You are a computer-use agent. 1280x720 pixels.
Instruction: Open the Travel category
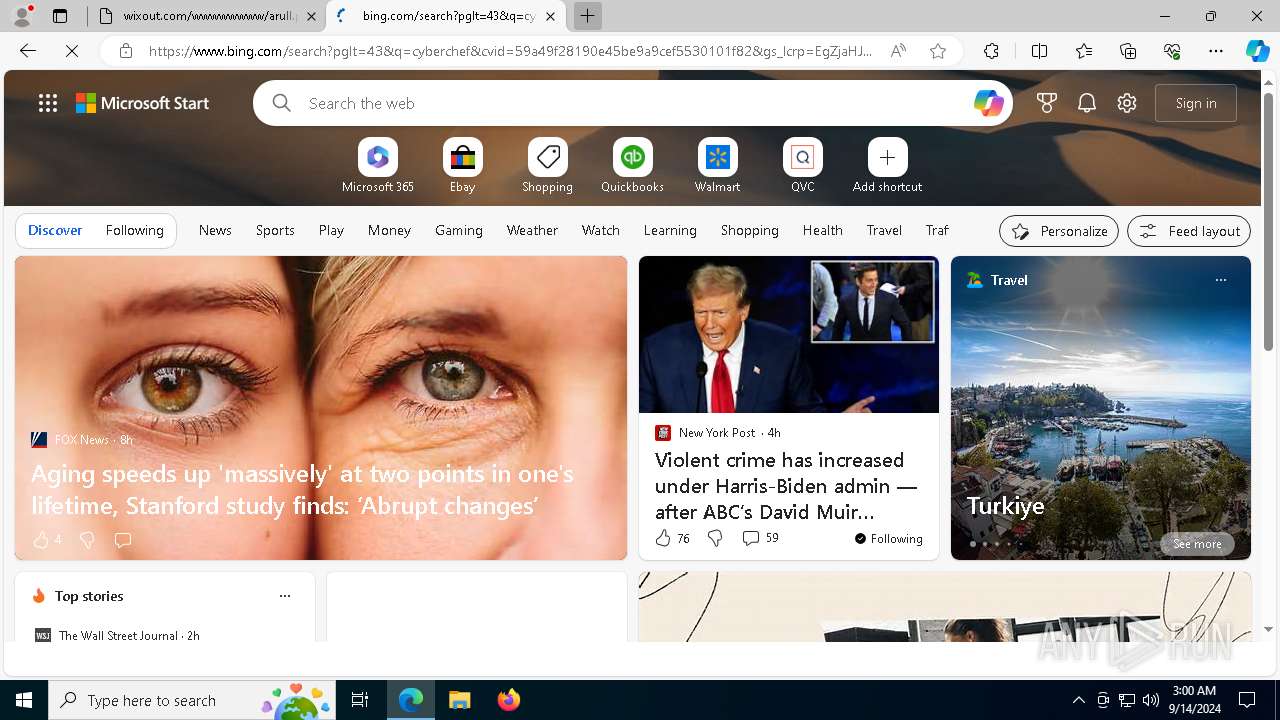click(884, 230)
